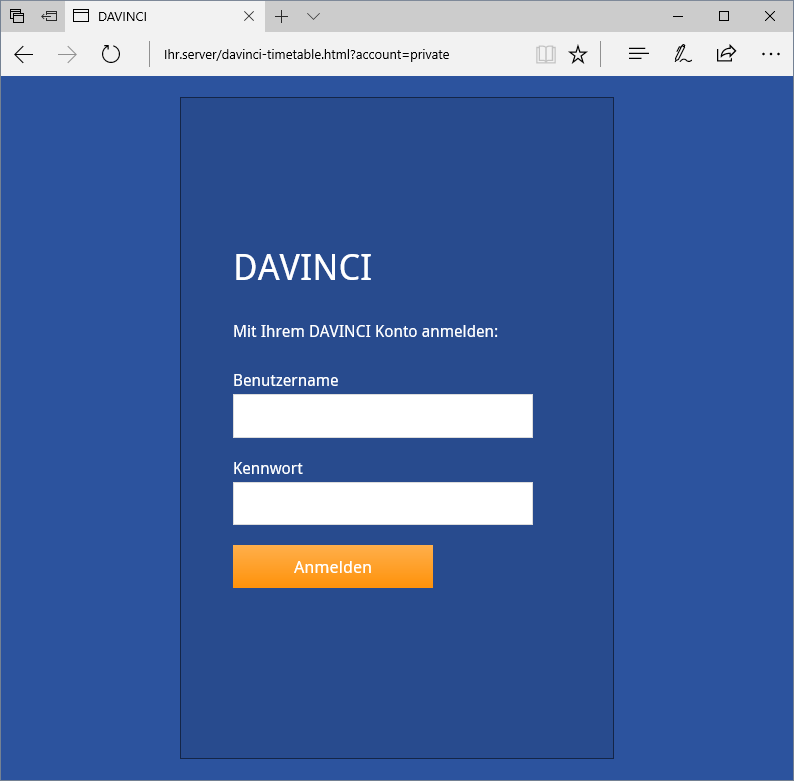Click the forward navigation arrow
Screen dimensions: 794x781
coord(68,54)
